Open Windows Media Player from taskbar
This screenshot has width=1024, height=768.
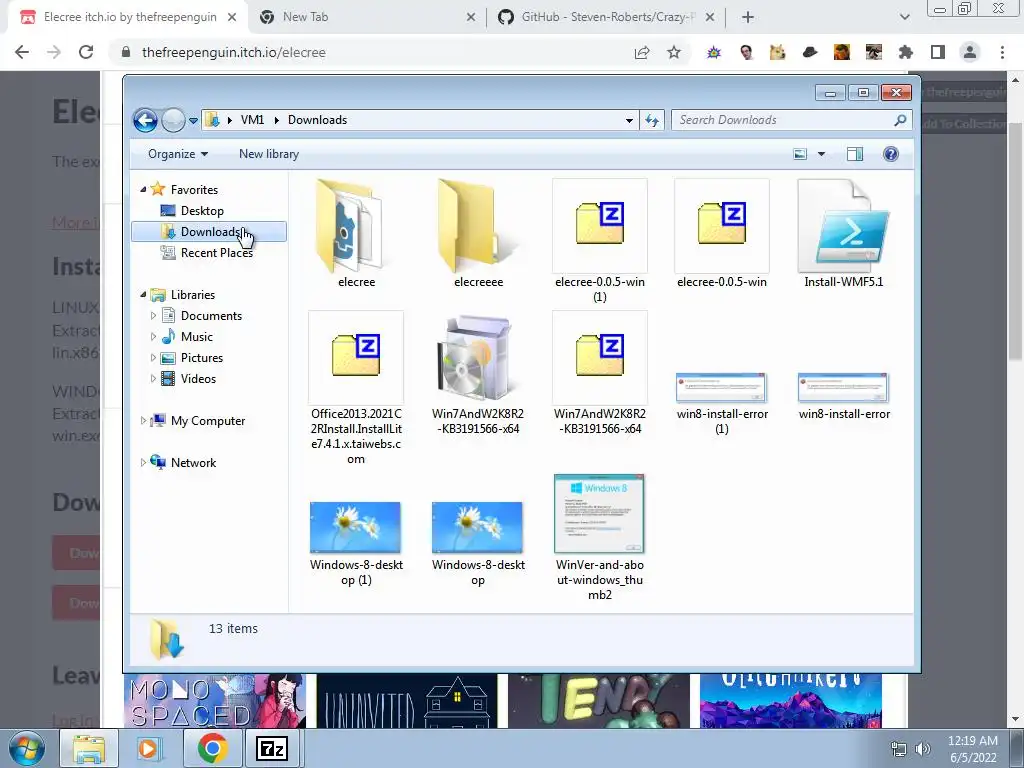(x=148, y=748)
